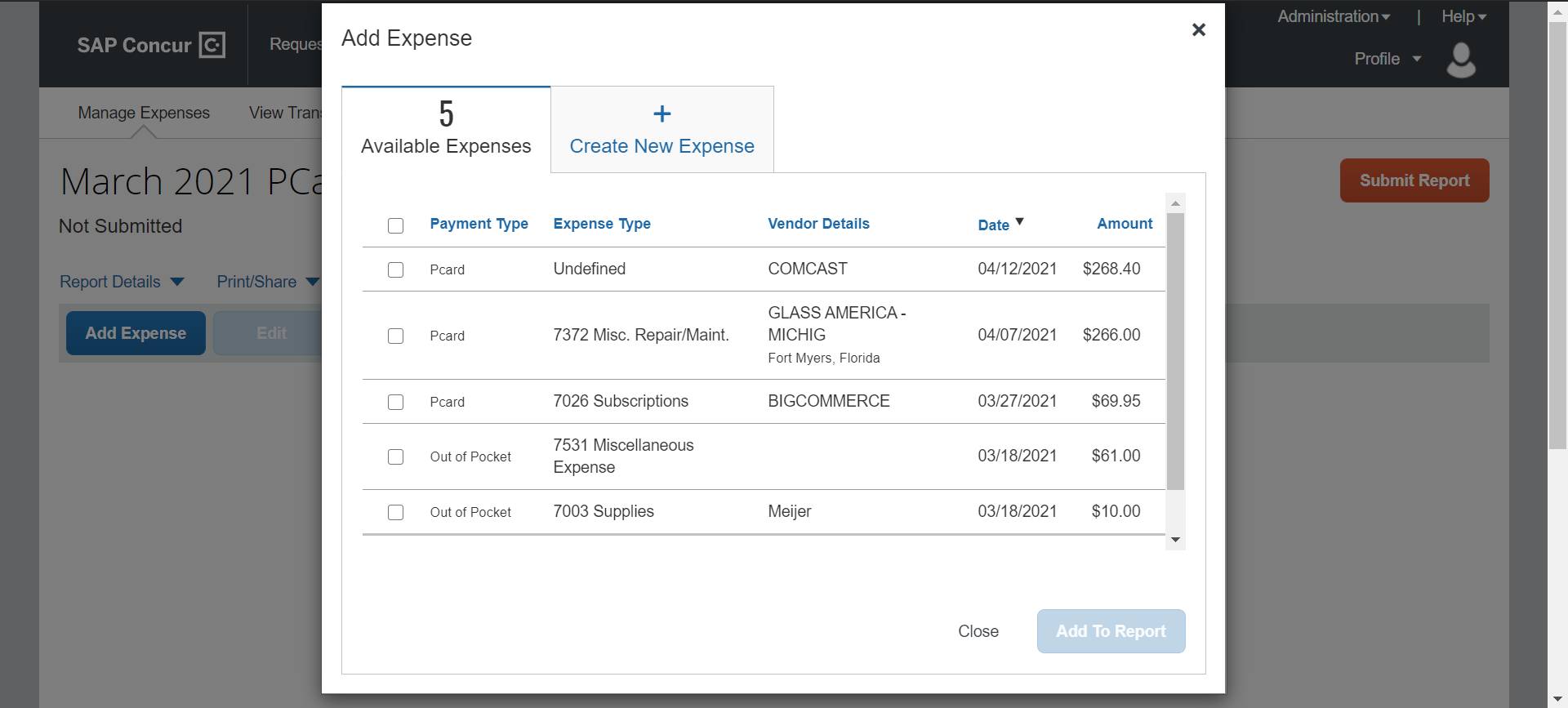
Task: Expand the Help dropdown menu
Action: tap(1463, 16)
